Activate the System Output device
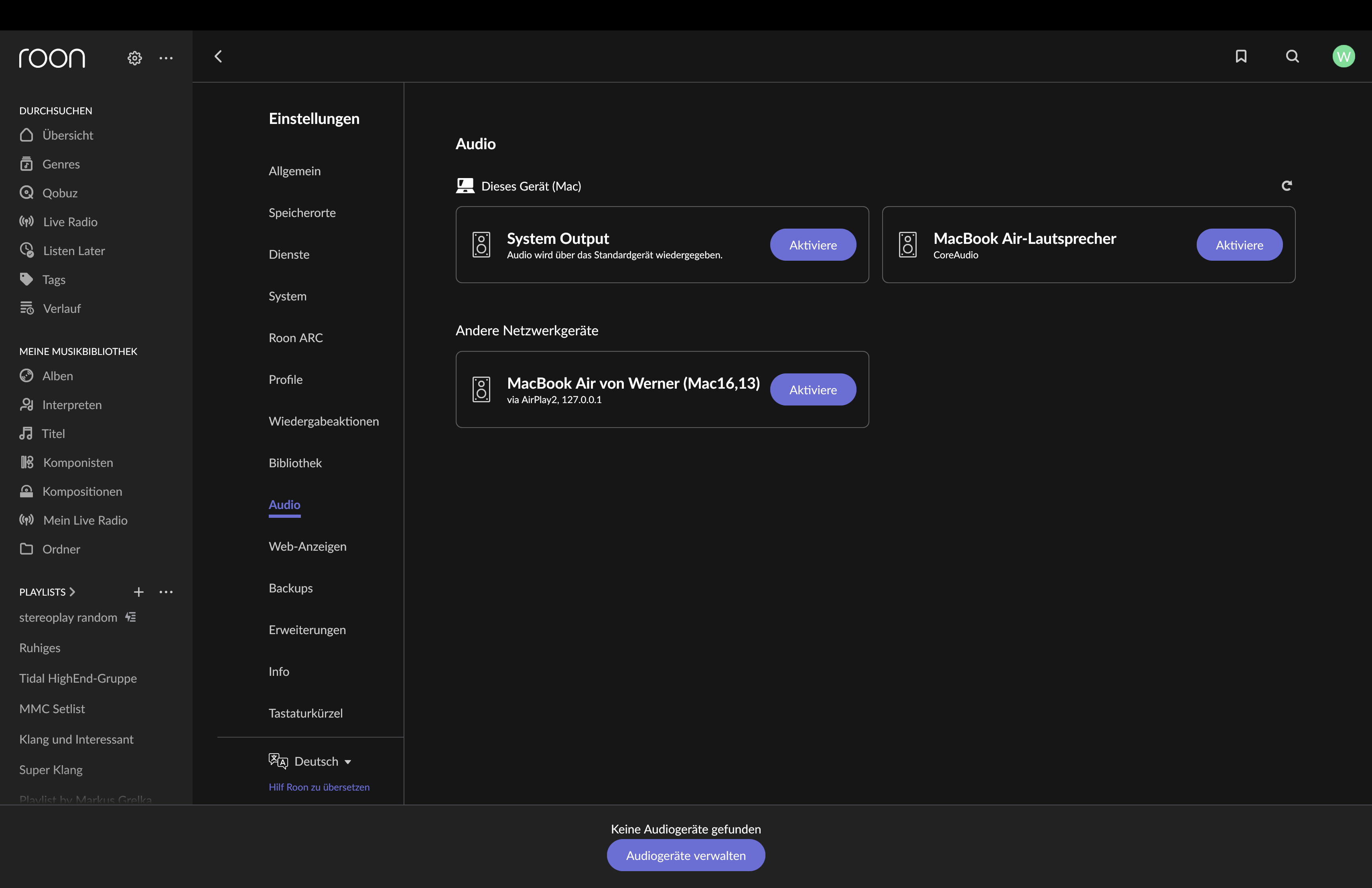Image resolution: width=1372 pixels, height=888 pixels. (813, 245)
